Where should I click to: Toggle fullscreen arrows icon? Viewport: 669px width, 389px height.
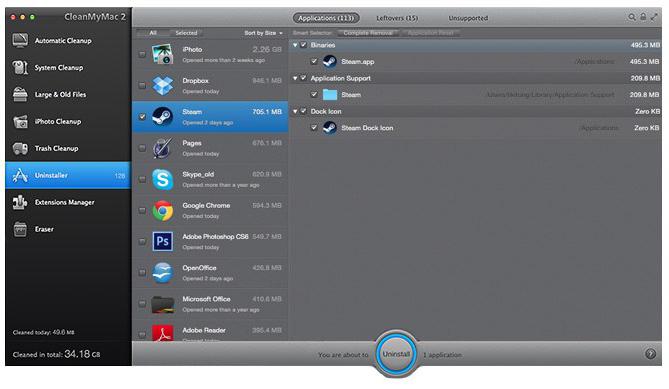point(654,17)
